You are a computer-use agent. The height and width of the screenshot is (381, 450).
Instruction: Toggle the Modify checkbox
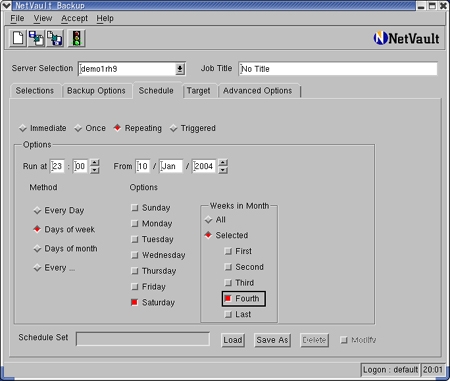[358, 340]
